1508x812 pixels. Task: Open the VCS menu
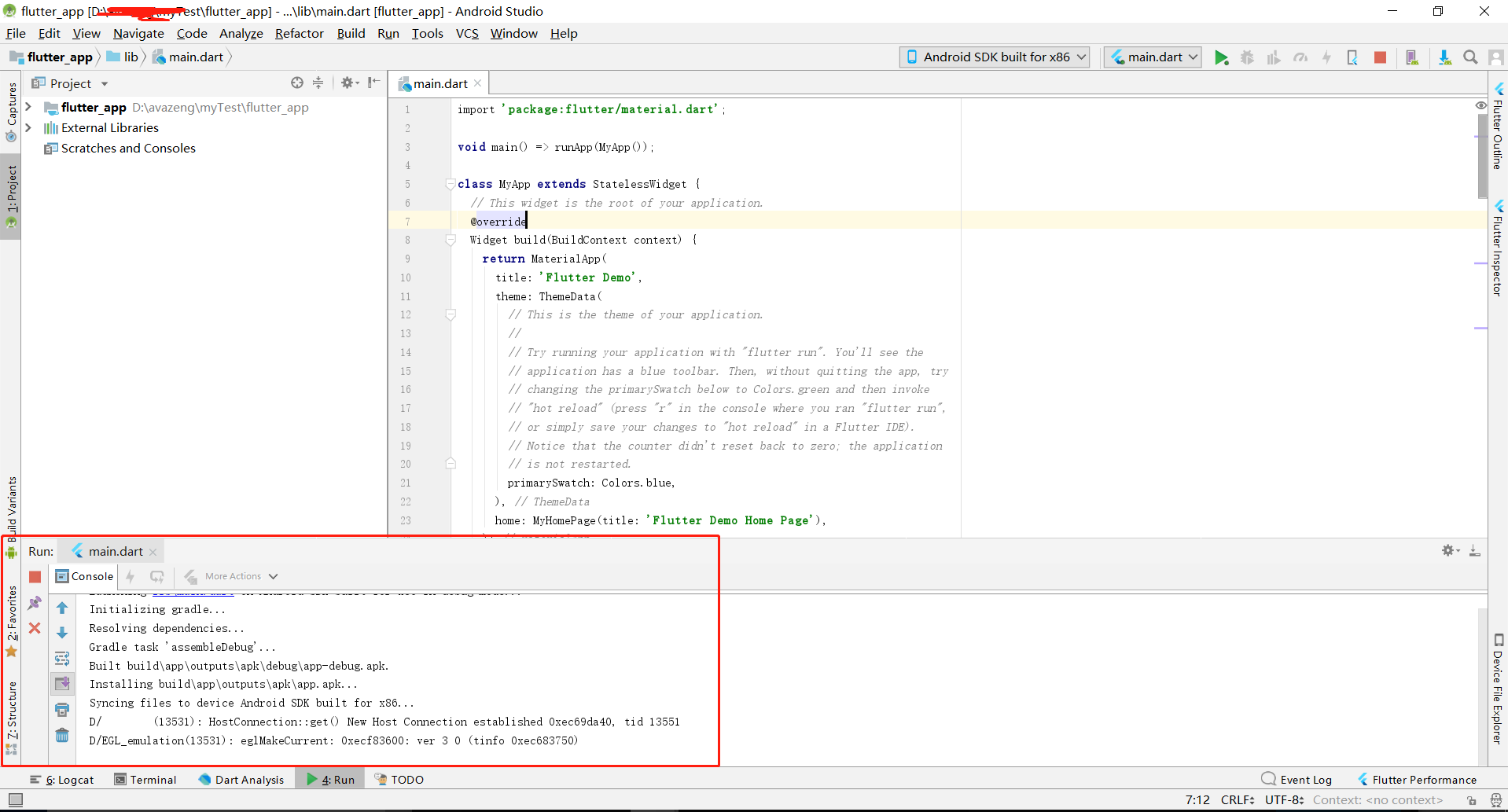coord(467,33)
